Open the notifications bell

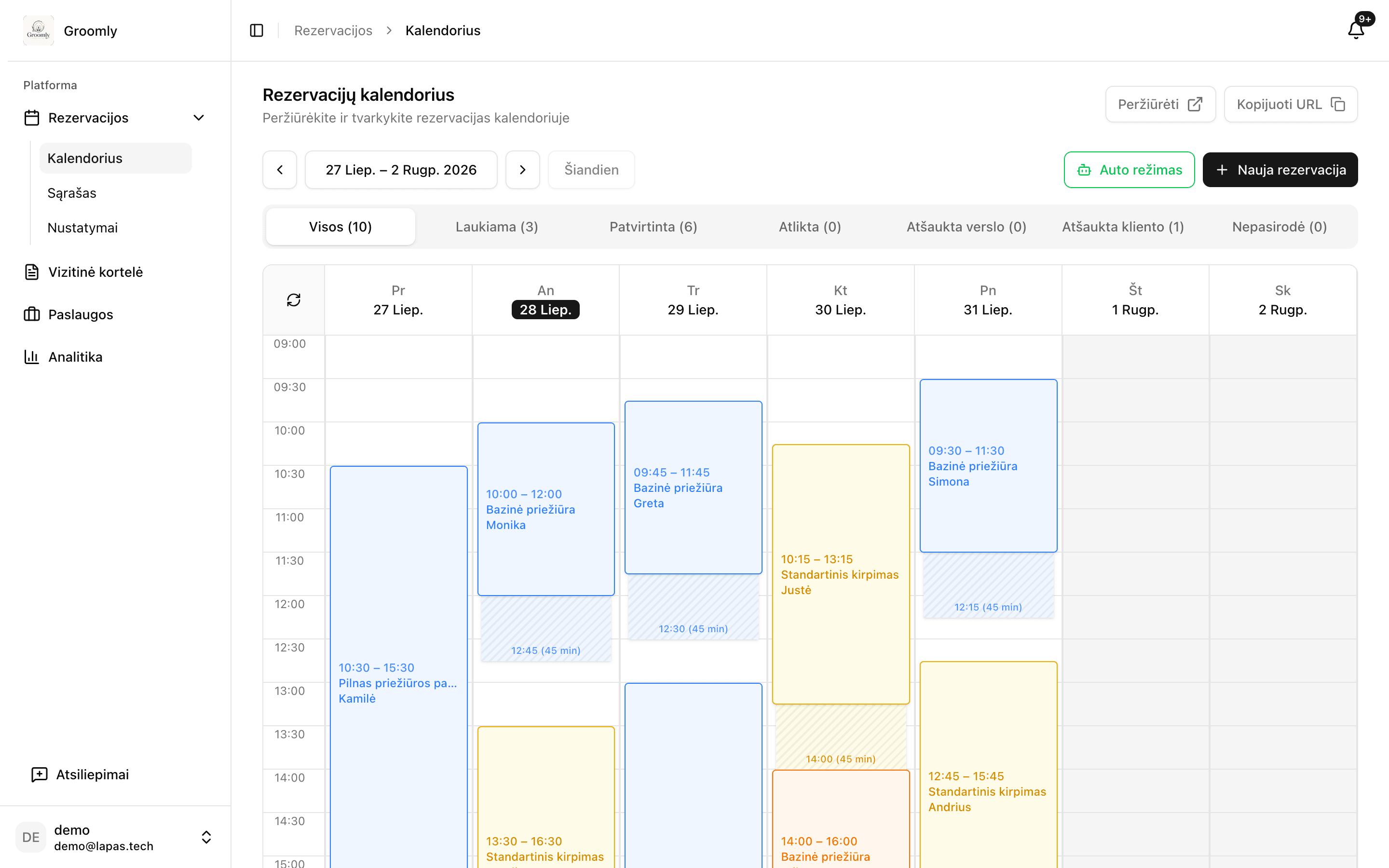(1356, 30)
